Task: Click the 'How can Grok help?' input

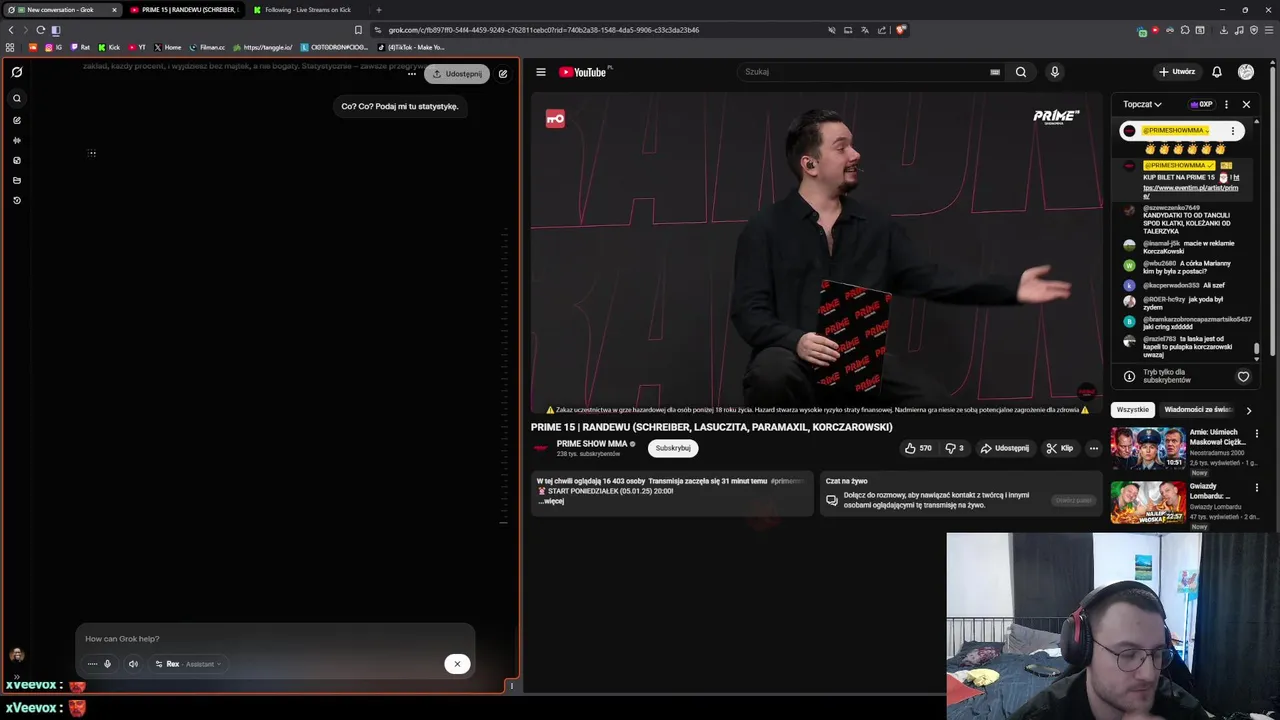Action: [275, 639]
